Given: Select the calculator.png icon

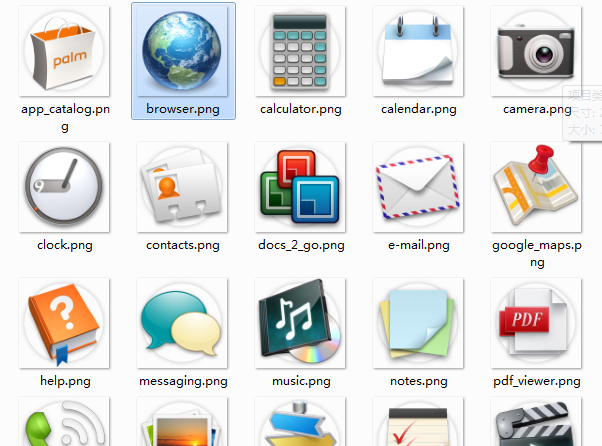Looking at the screenshot, I should click(x=300, y=51).
